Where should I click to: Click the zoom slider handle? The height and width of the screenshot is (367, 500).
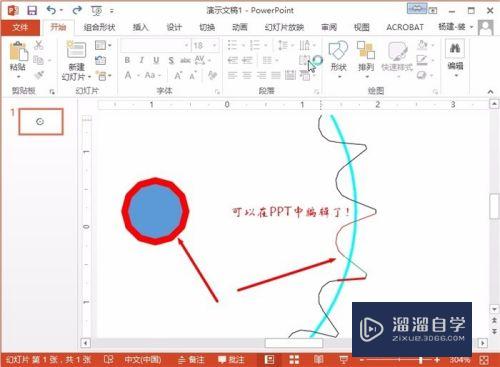(x=420, y=360)
